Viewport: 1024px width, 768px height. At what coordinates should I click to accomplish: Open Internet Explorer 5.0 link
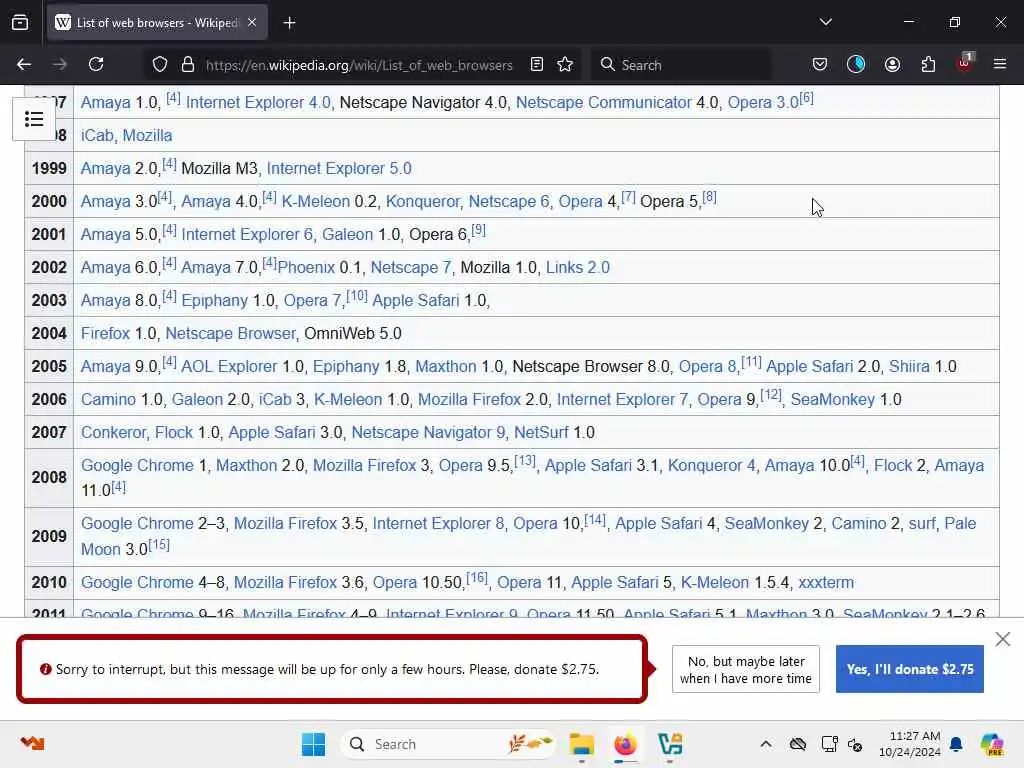click(339, 168)
